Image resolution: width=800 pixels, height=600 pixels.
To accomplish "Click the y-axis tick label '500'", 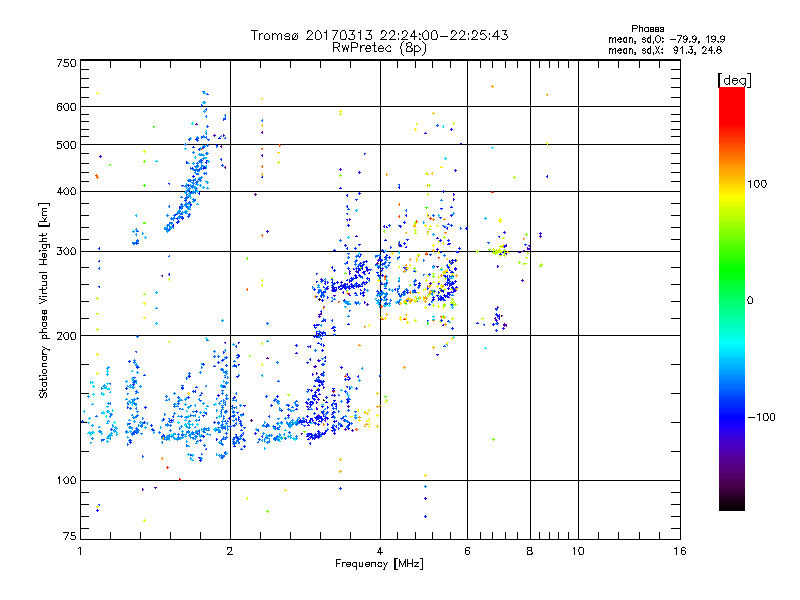I will pos(67,145).
